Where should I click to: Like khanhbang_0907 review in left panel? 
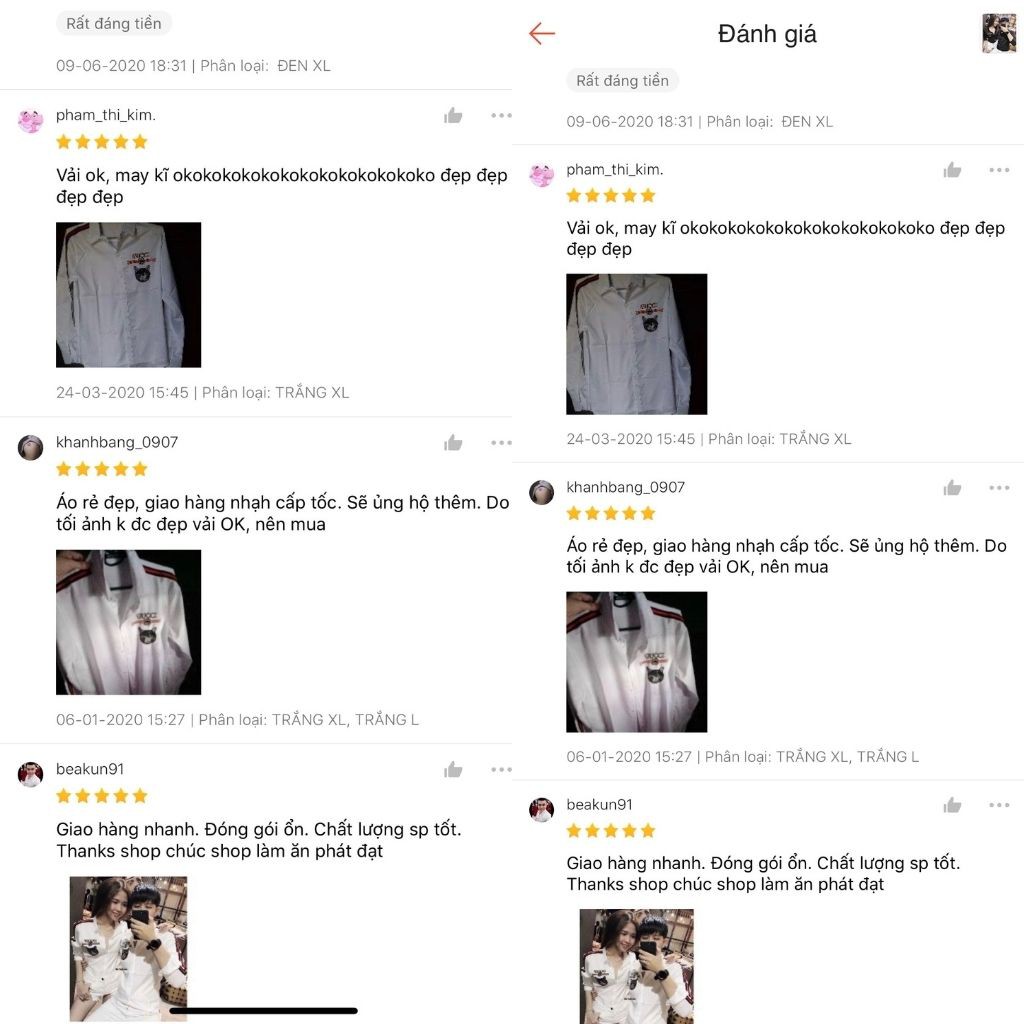[x=453, y=443]
